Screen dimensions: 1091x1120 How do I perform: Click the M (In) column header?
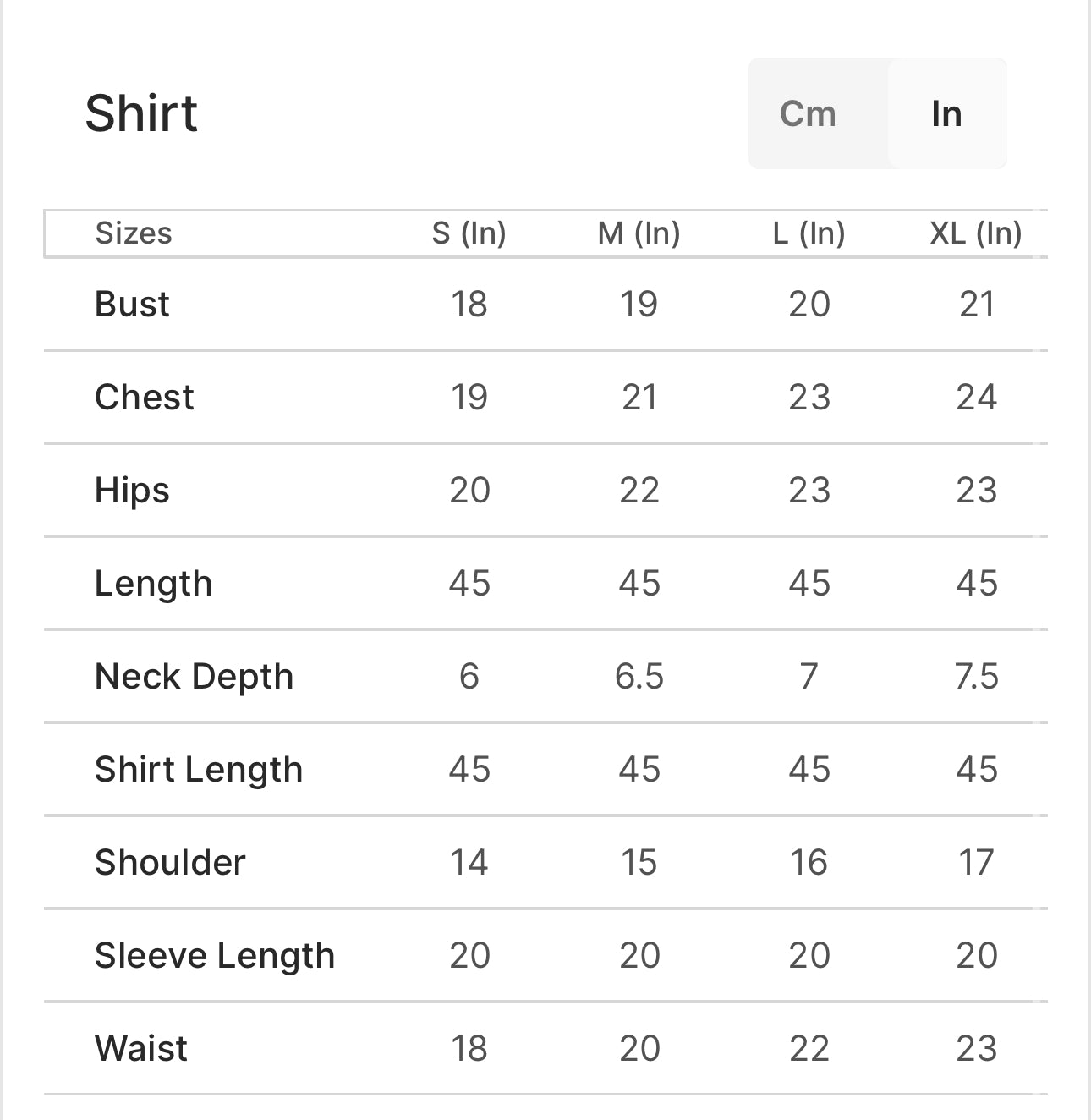(x=640, y=233)
